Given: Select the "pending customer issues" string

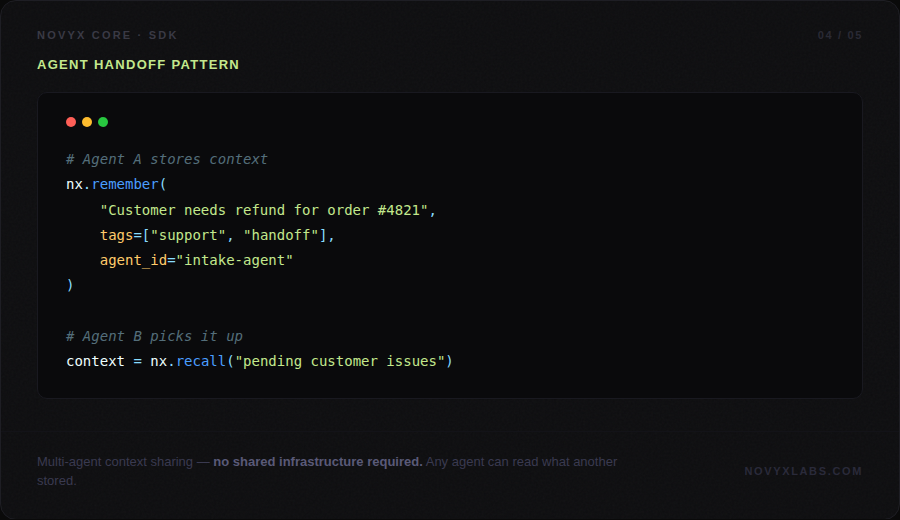Looking at the screenshot, I should click(339, 361).
